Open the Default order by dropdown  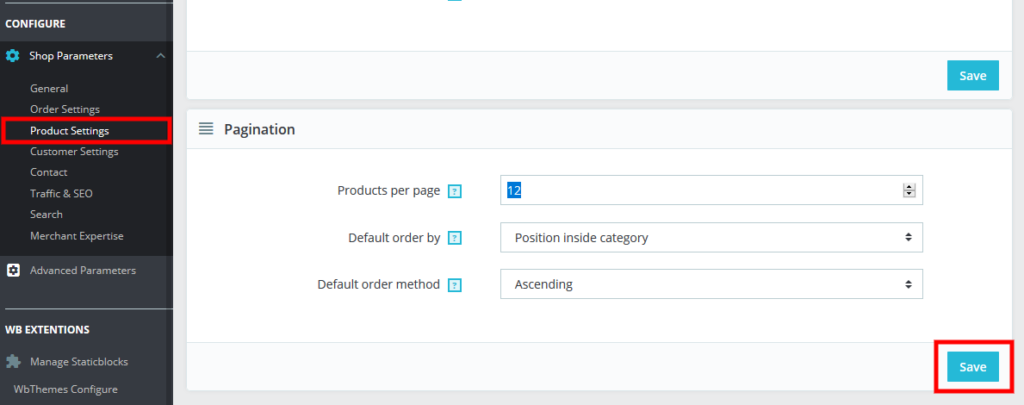[x=710, y=238]
